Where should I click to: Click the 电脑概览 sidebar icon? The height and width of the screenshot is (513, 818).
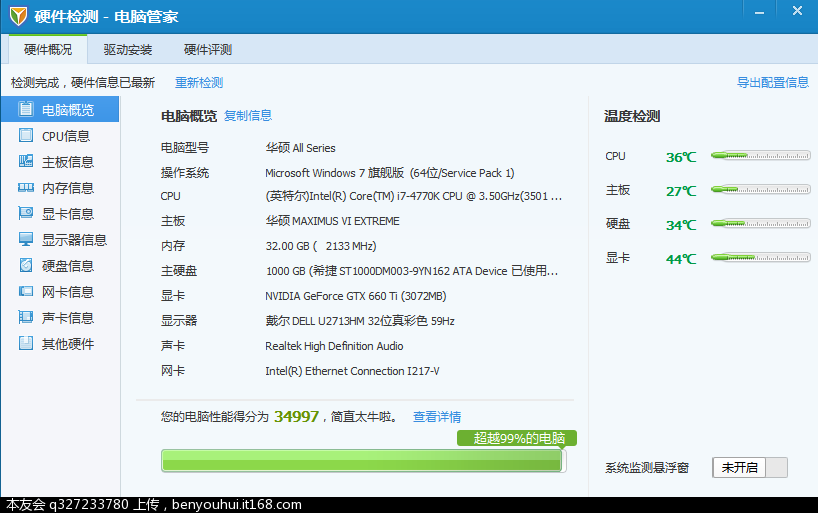pyautogui.click(x=26, y=109)
